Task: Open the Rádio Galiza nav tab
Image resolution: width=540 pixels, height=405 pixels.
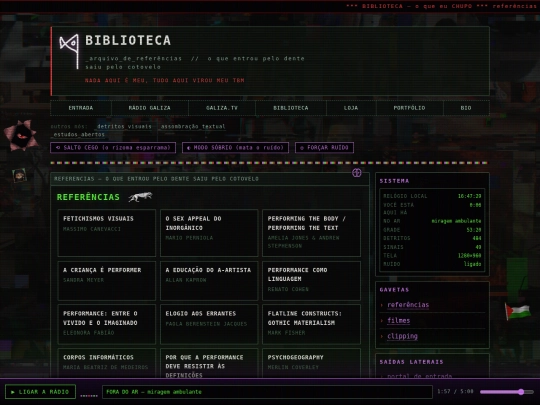Action: coord(149,108)
